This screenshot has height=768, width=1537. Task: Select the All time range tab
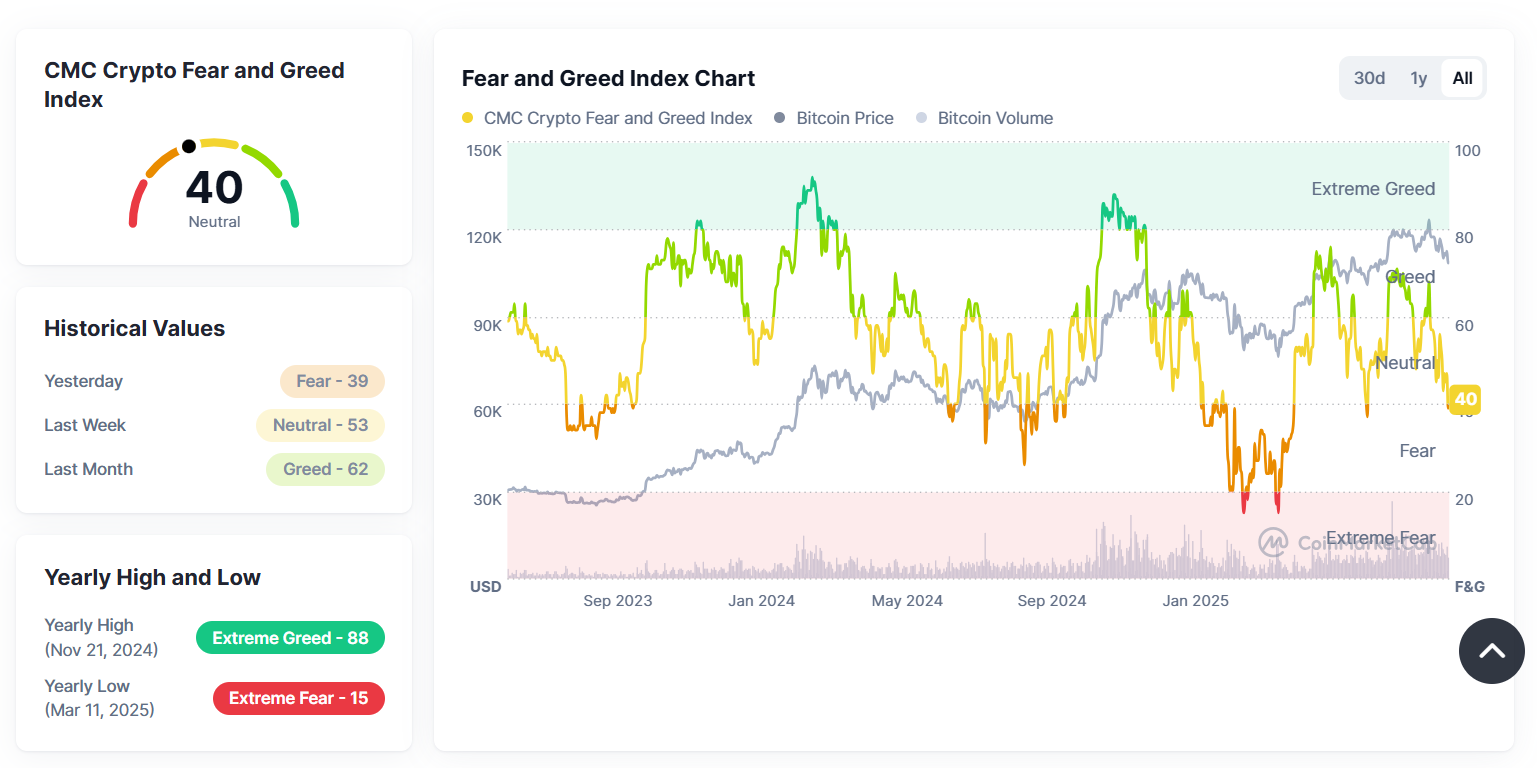point(1462,78)
